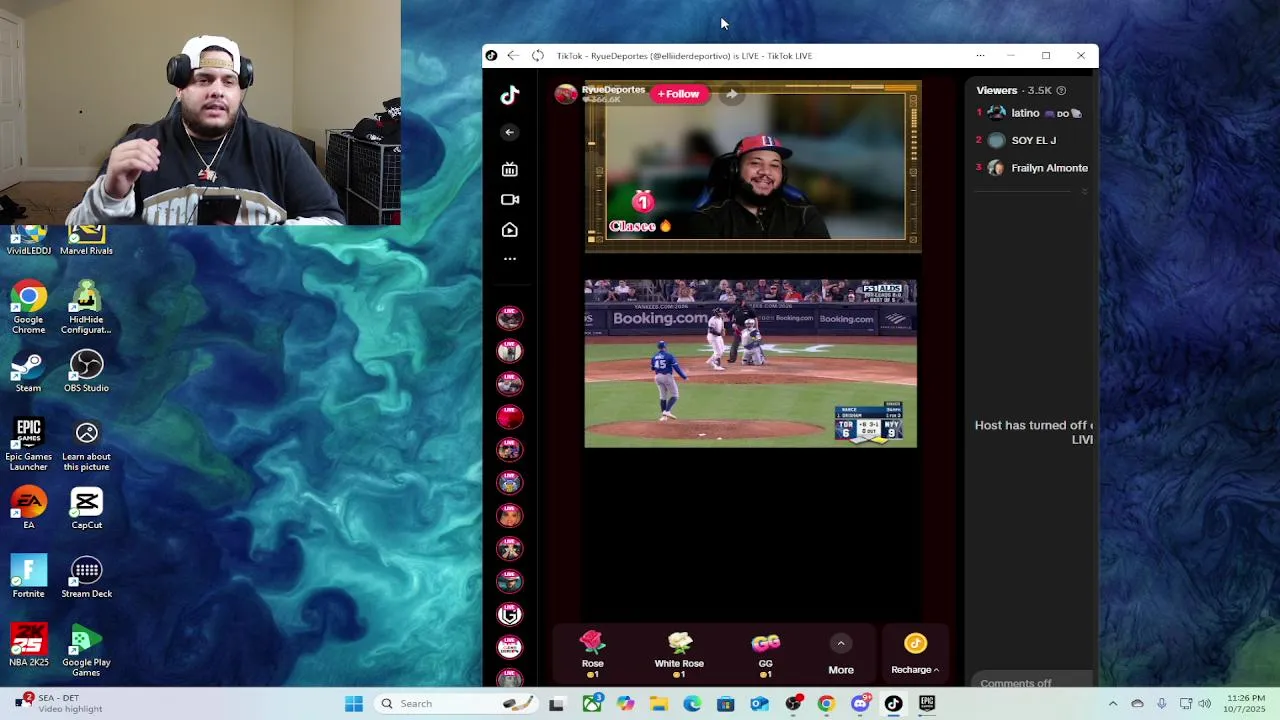Select top viewer latino

[1031, 113]
